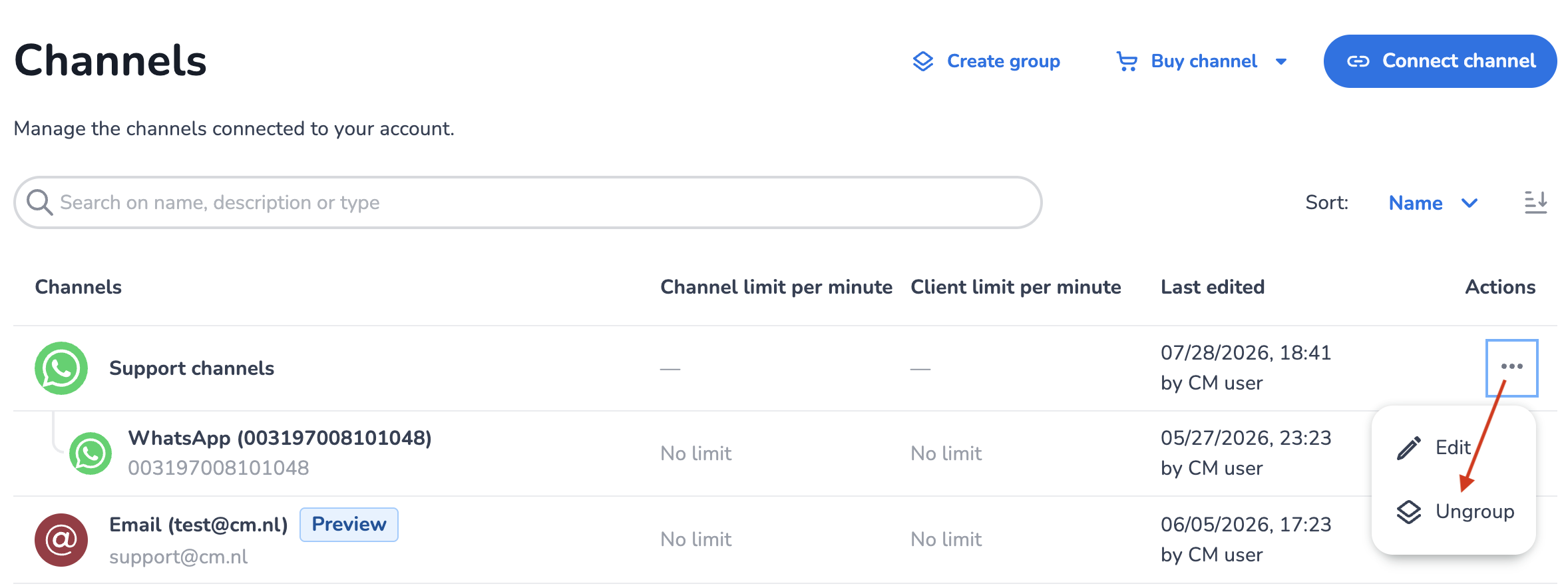Click the Channels page heading

click(110, 61)
